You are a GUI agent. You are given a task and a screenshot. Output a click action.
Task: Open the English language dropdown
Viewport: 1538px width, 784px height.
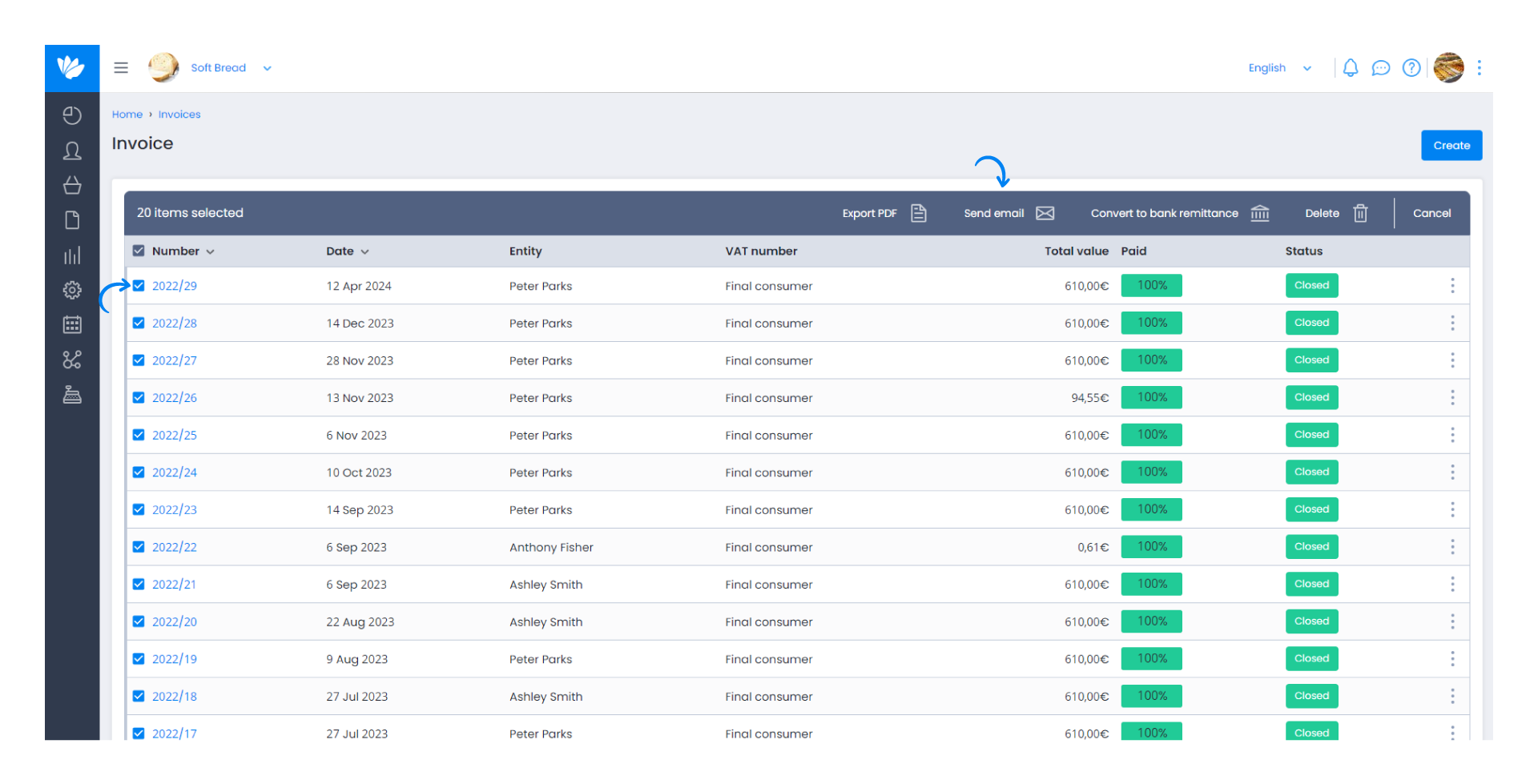[1279, 68]
